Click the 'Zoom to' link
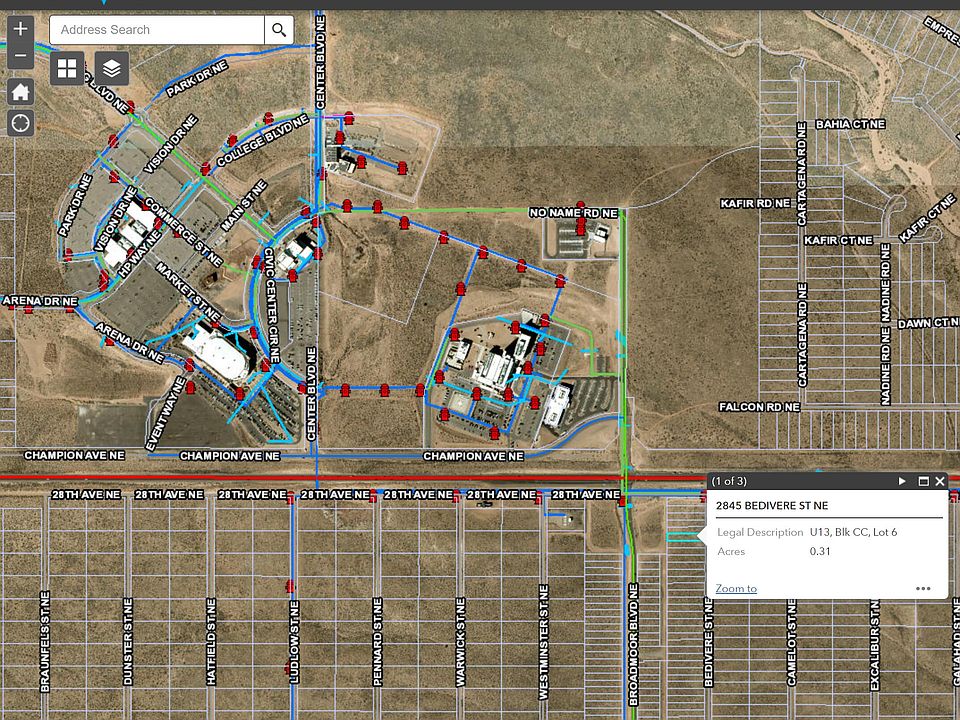Image resolution: width=960 pixels, height=720 pixels. pos(736,588)
